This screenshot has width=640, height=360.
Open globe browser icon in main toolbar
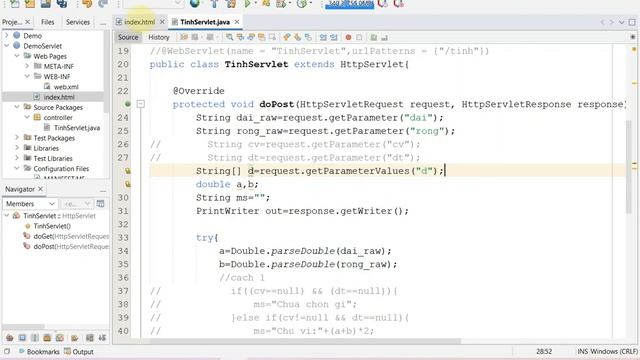tap(195, 4)
